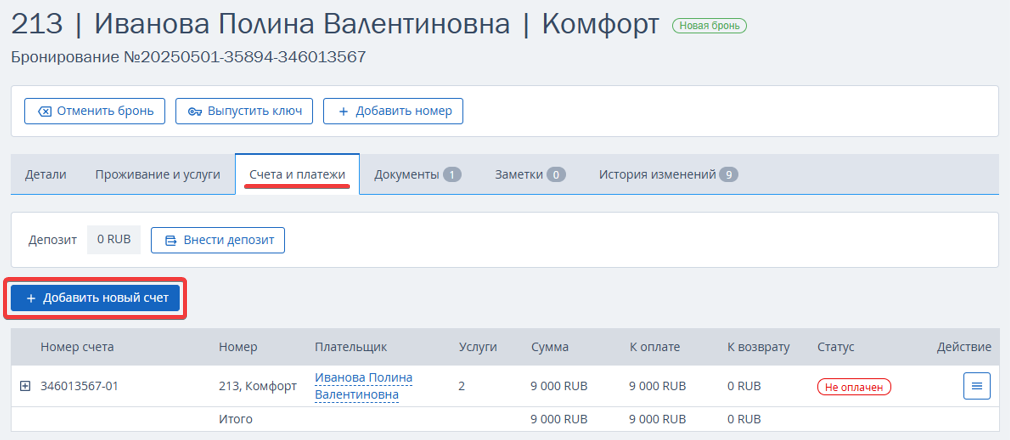Click the services count '2' cell
Image resolution: width=1010 pixels, height=440 pixels.
461,386
